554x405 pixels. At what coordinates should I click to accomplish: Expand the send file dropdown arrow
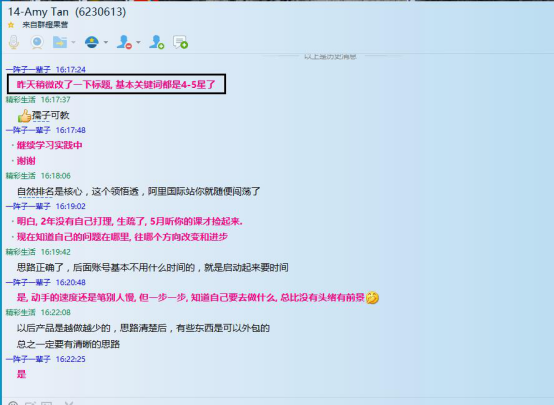click(x=73, y=42)
